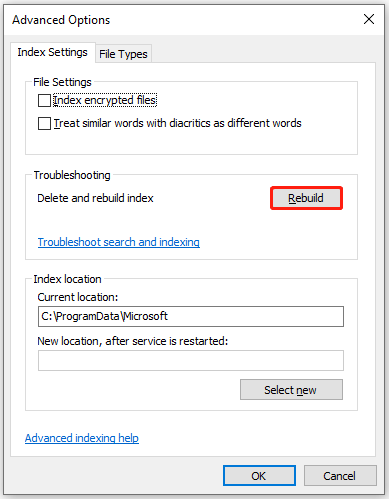The width and height of the screenshot is (389, 499).
Task: Focus the empty New location text field
Action: click(191, 360)
